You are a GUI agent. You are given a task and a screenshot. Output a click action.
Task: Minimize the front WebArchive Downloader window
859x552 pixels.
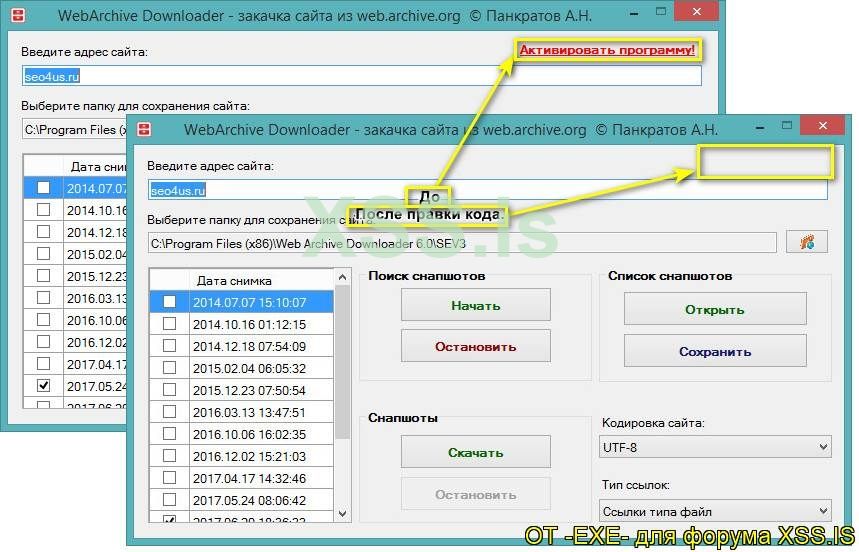(760, 128)
